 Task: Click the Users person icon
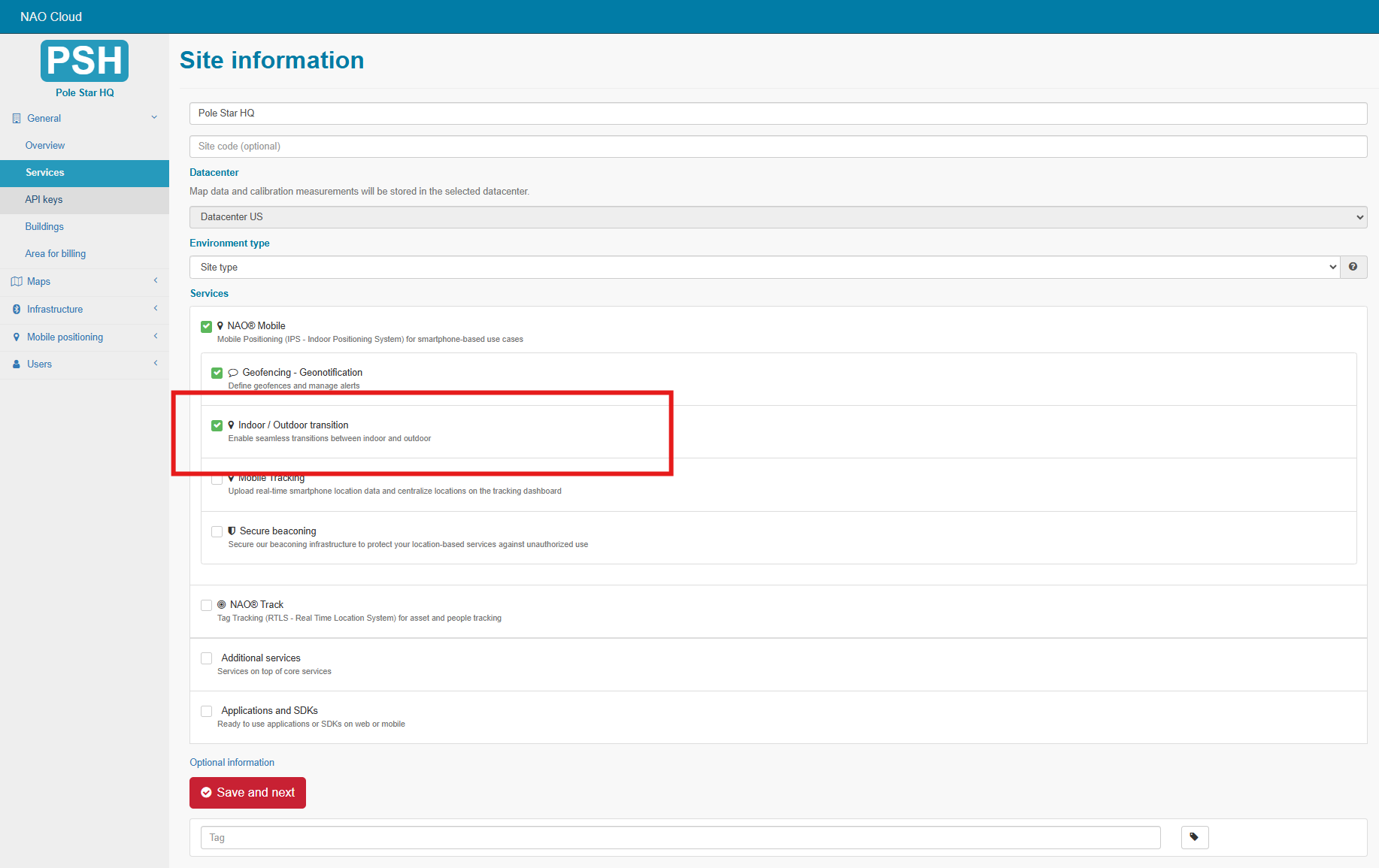[17, 364]
